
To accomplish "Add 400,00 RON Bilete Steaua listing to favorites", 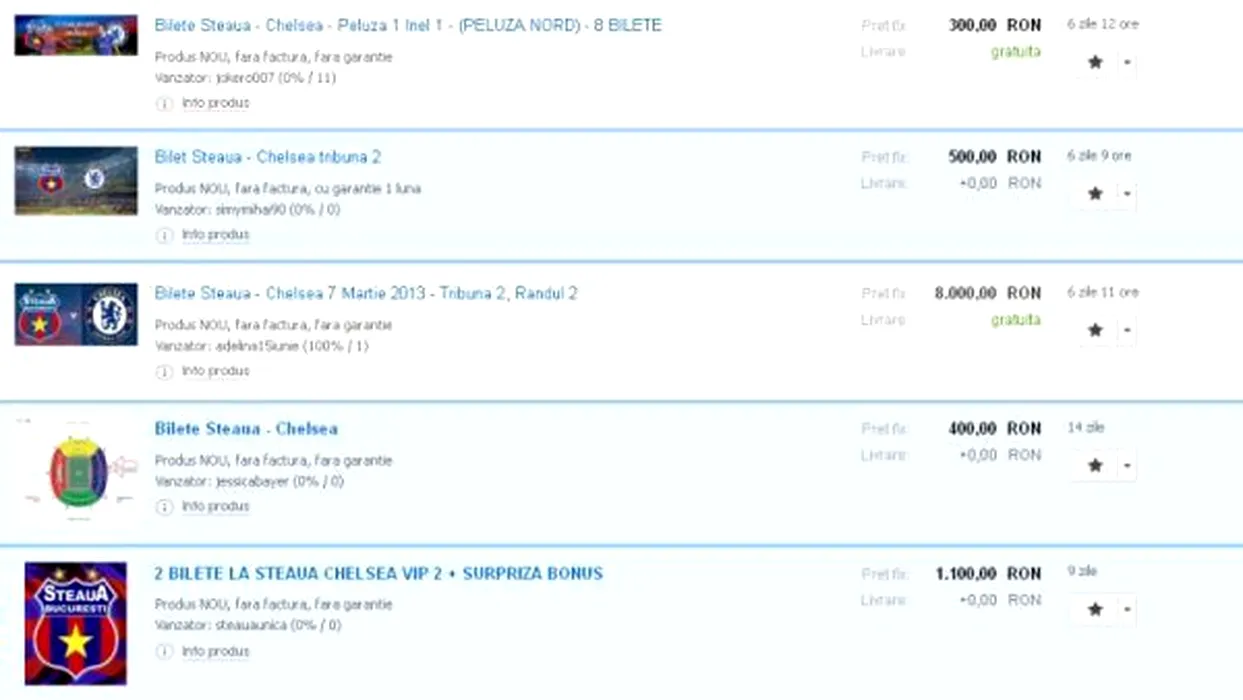I will tap(1095, 465).
